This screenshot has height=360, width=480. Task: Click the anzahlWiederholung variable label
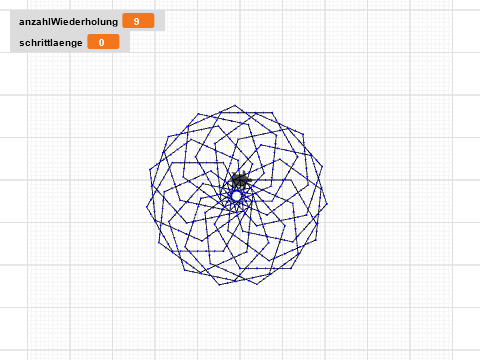pos(68,22)
